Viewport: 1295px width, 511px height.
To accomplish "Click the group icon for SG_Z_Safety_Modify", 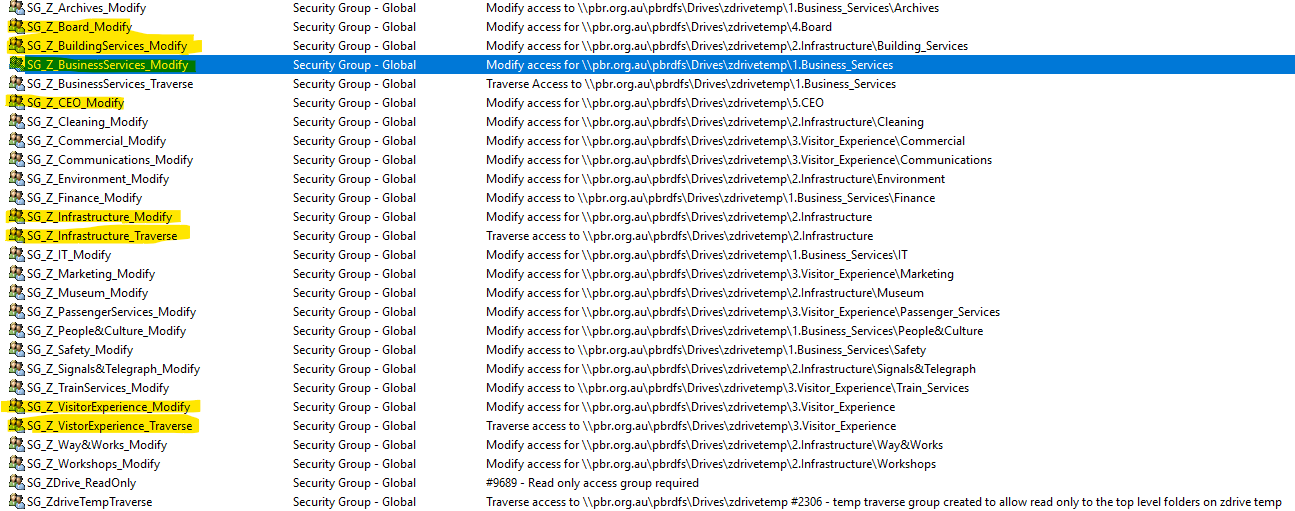I will point(16,350).
